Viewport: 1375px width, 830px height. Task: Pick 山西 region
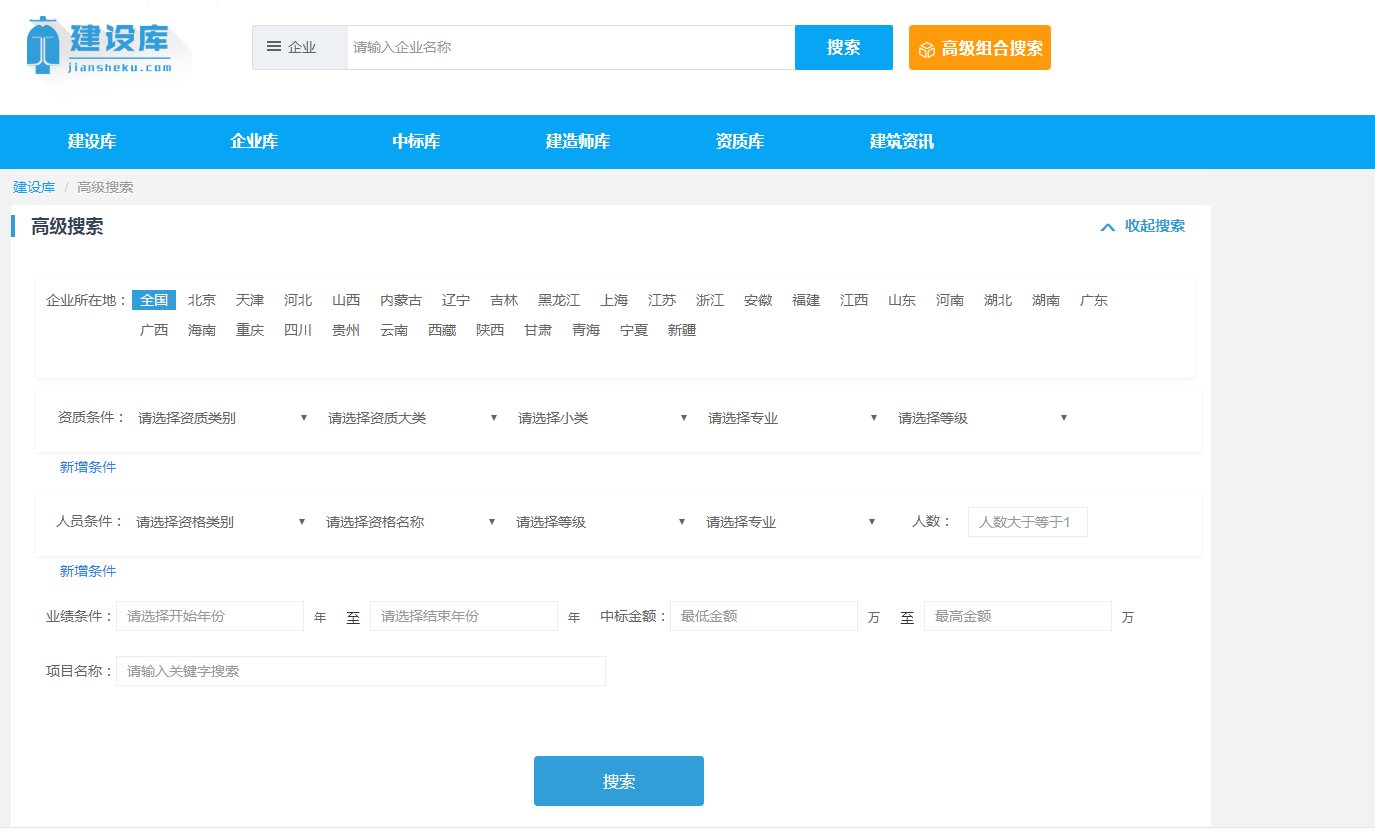346,300
